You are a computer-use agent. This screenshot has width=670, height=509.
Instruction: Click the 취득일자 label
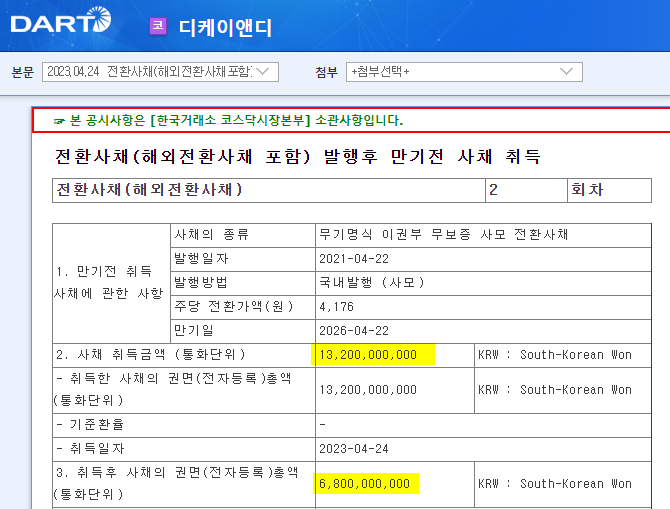(x=91, y=449)
